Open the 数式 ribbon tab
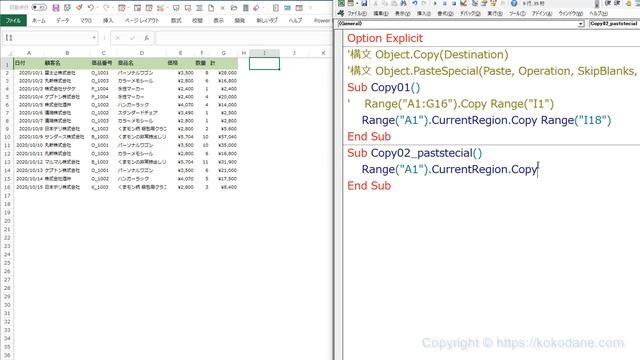The image size is (640, 360). [176, 20]
